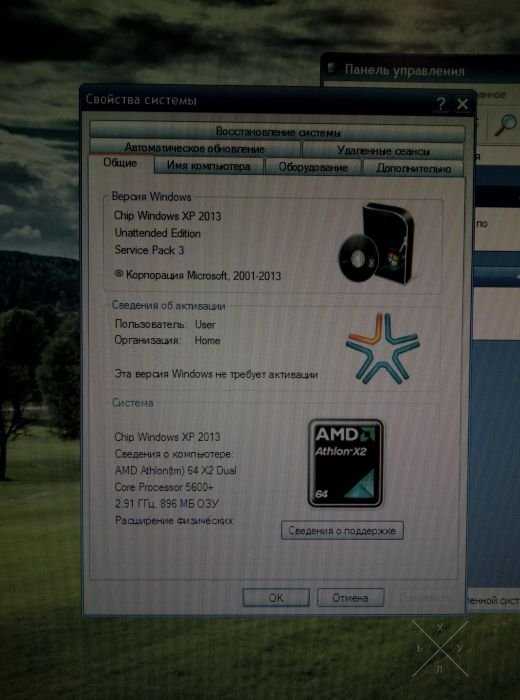Click the Сведения о поддержке button
Screen dimensions: 520x700
point(342,531)
